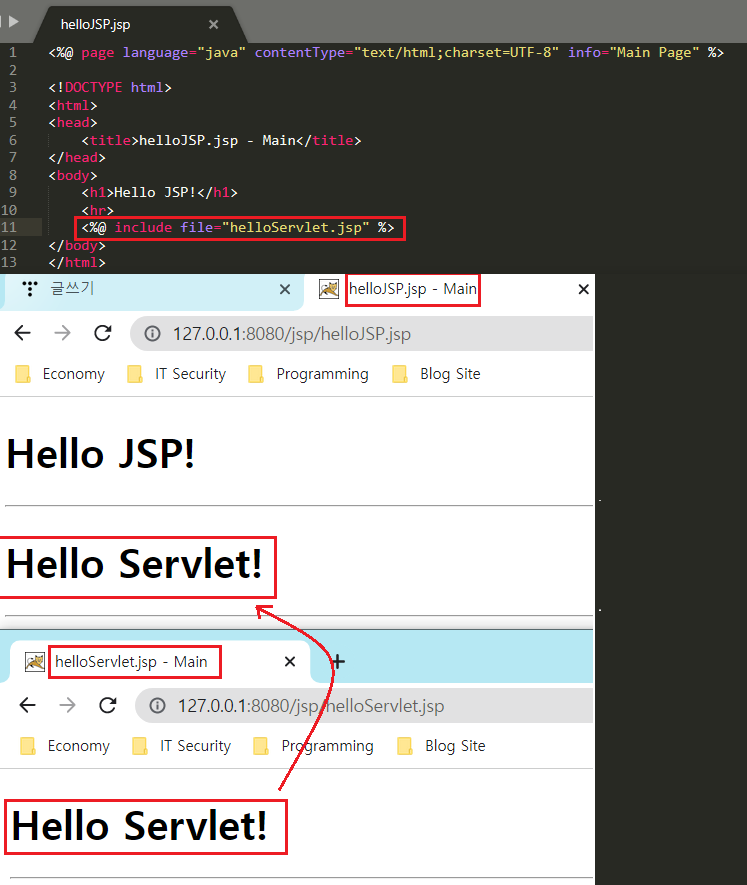This screenshot has height=885, width=747.
Task: Click "Hello Servlet!" heading in the helloJSP.jsp page
Action: click(x=134, y=564)
